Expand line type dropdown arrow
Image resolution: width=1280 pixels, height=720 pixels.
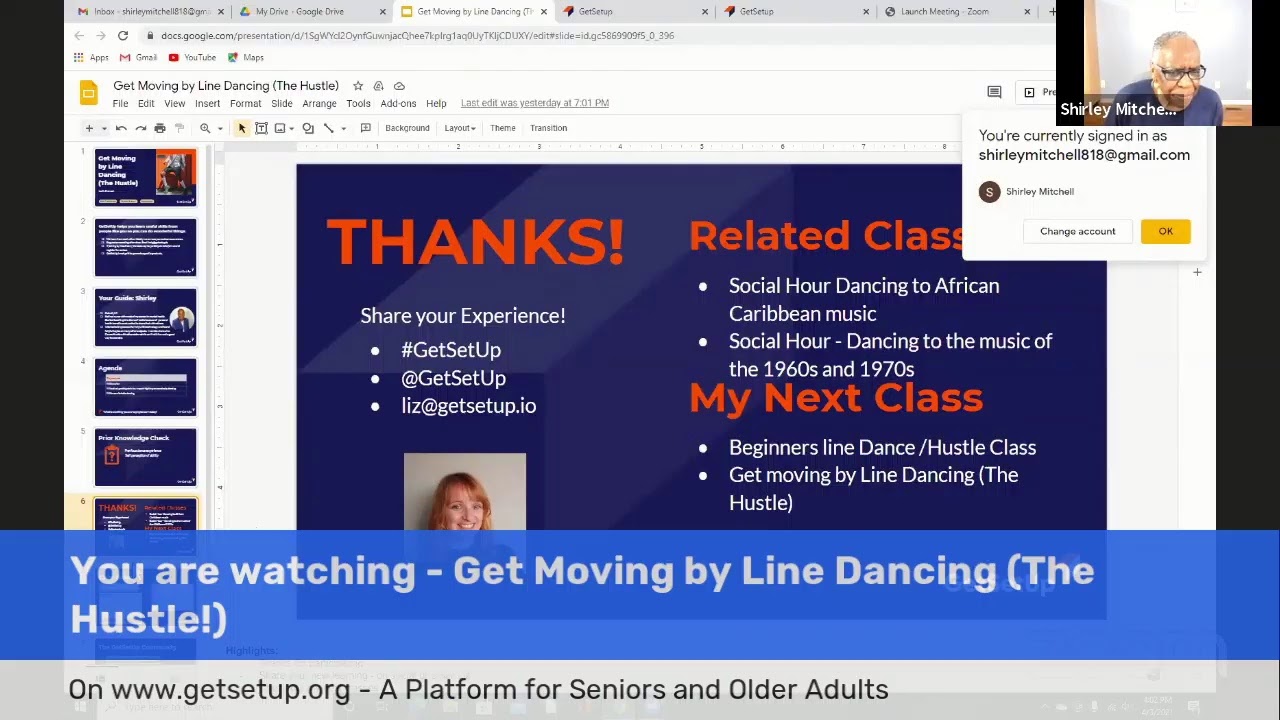click(x=343, y=128)
